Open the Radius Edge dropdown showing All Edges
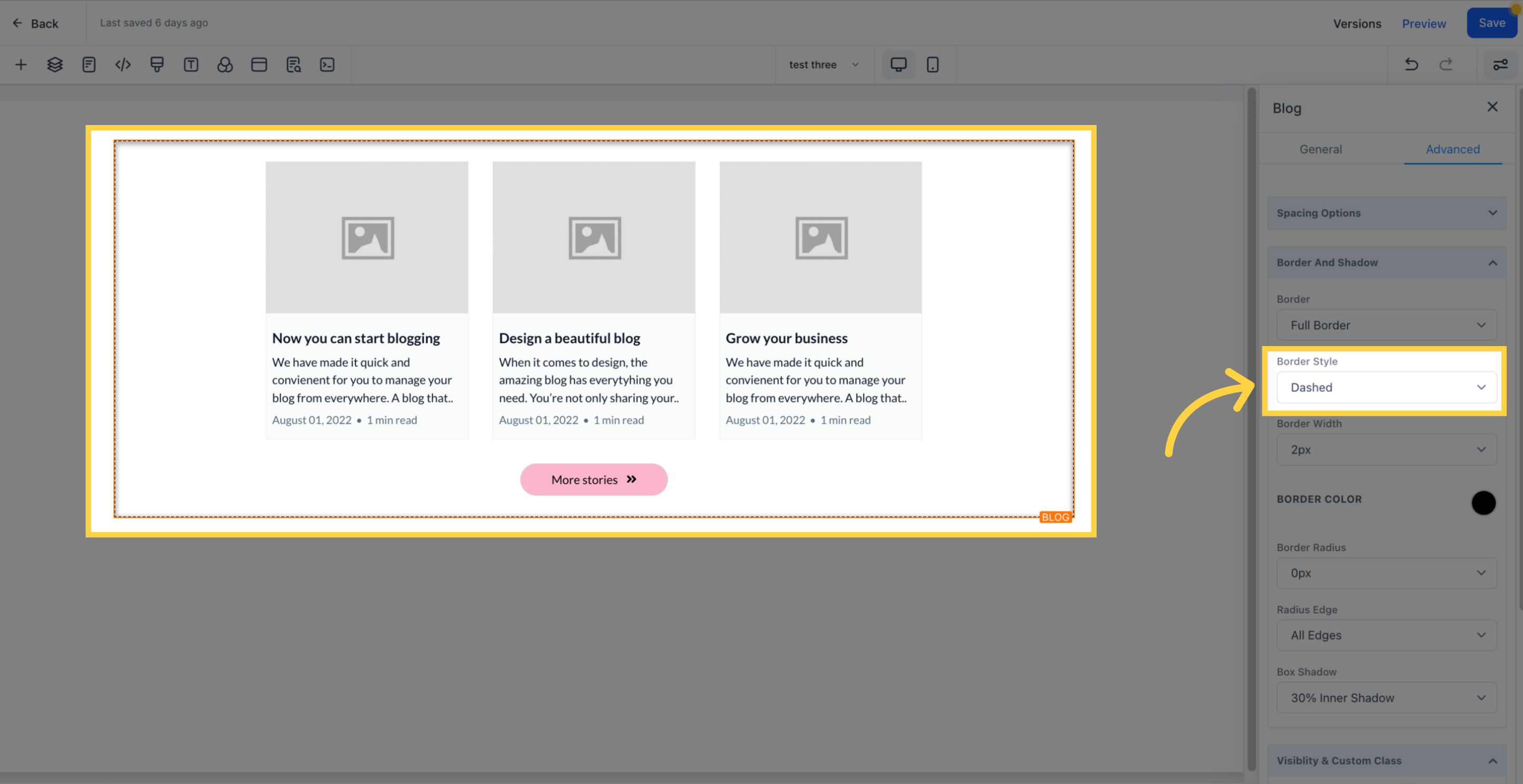This screenshot has height=784, width=1523. (x=1386, y=635)
